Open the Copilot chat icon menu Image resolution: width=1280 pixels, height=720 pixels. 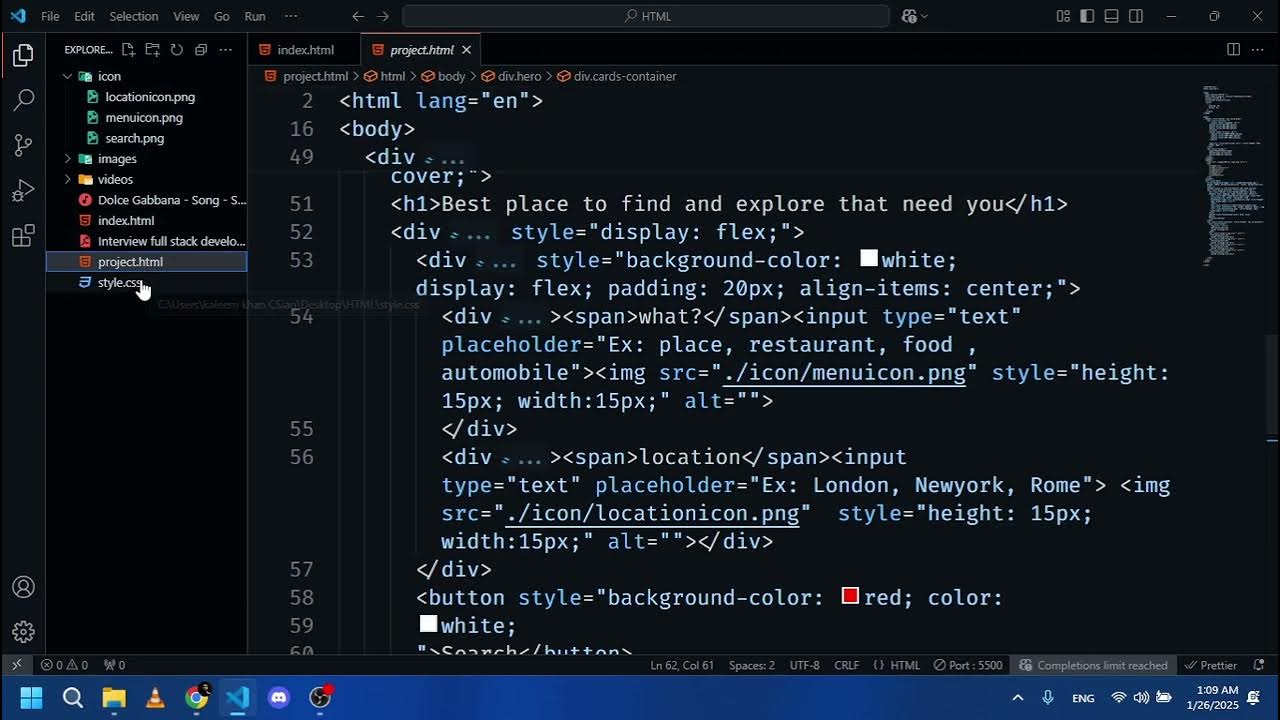coord(915,16)
